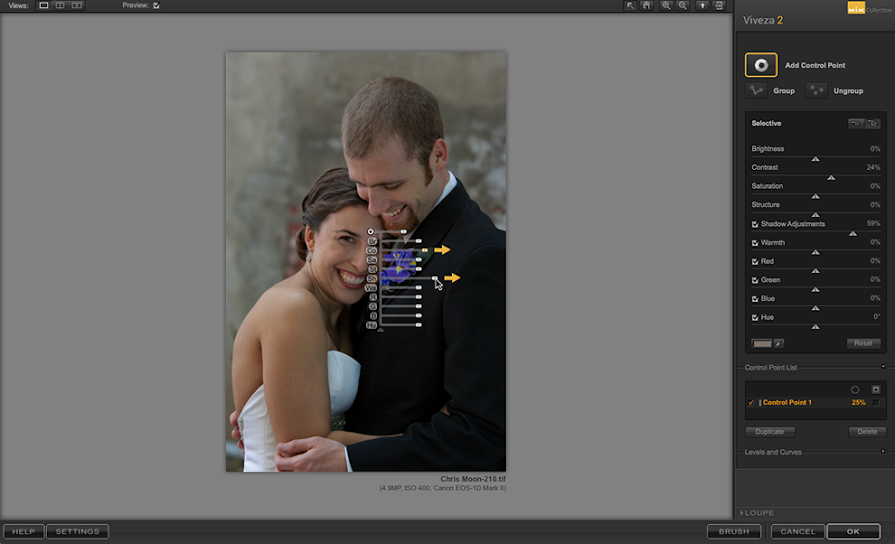Click the Add Control Point icon

tap(761, 65)
